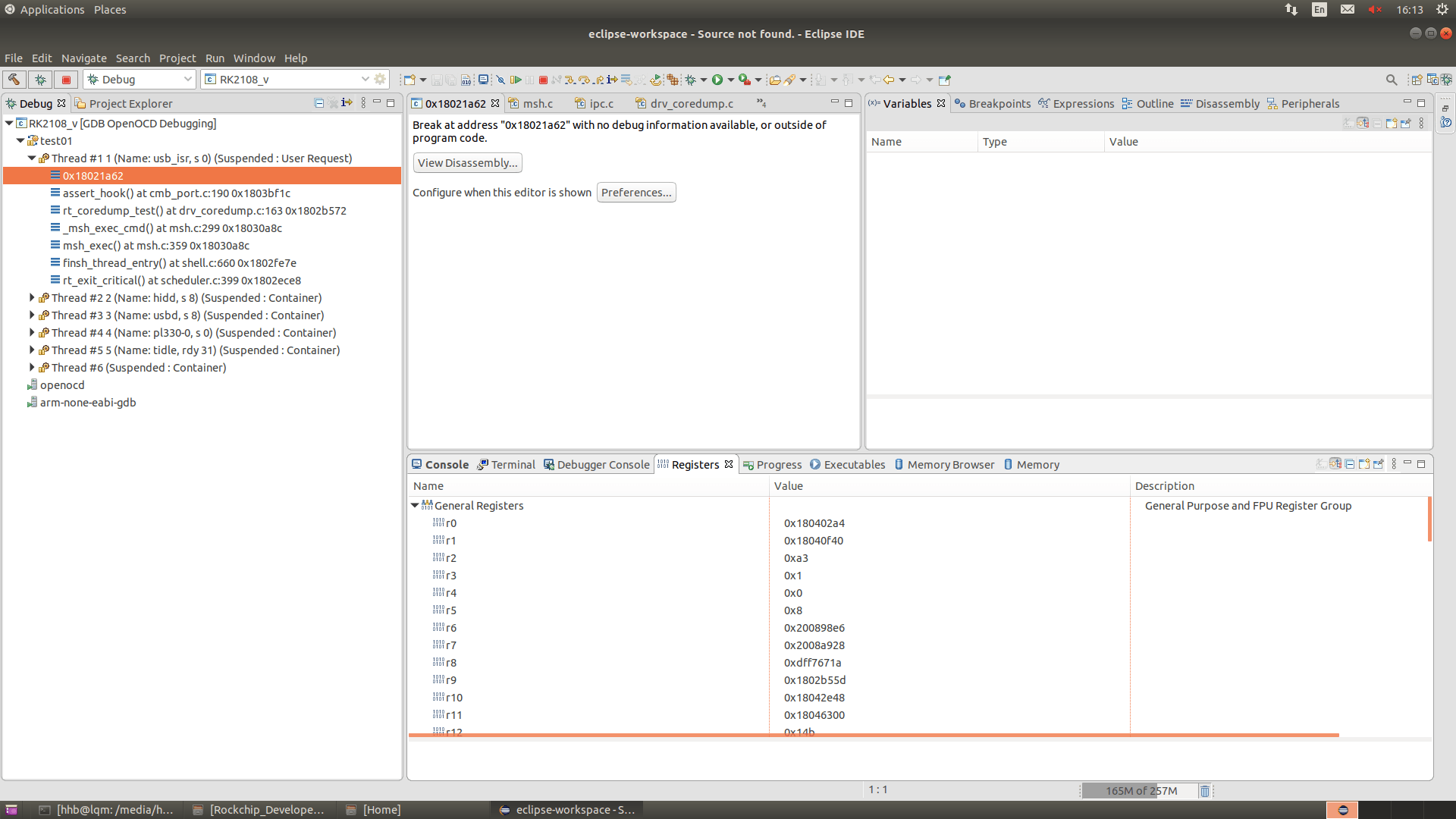
Task: Switch to the Debug perspective icon
Action: click(1447, 80)
